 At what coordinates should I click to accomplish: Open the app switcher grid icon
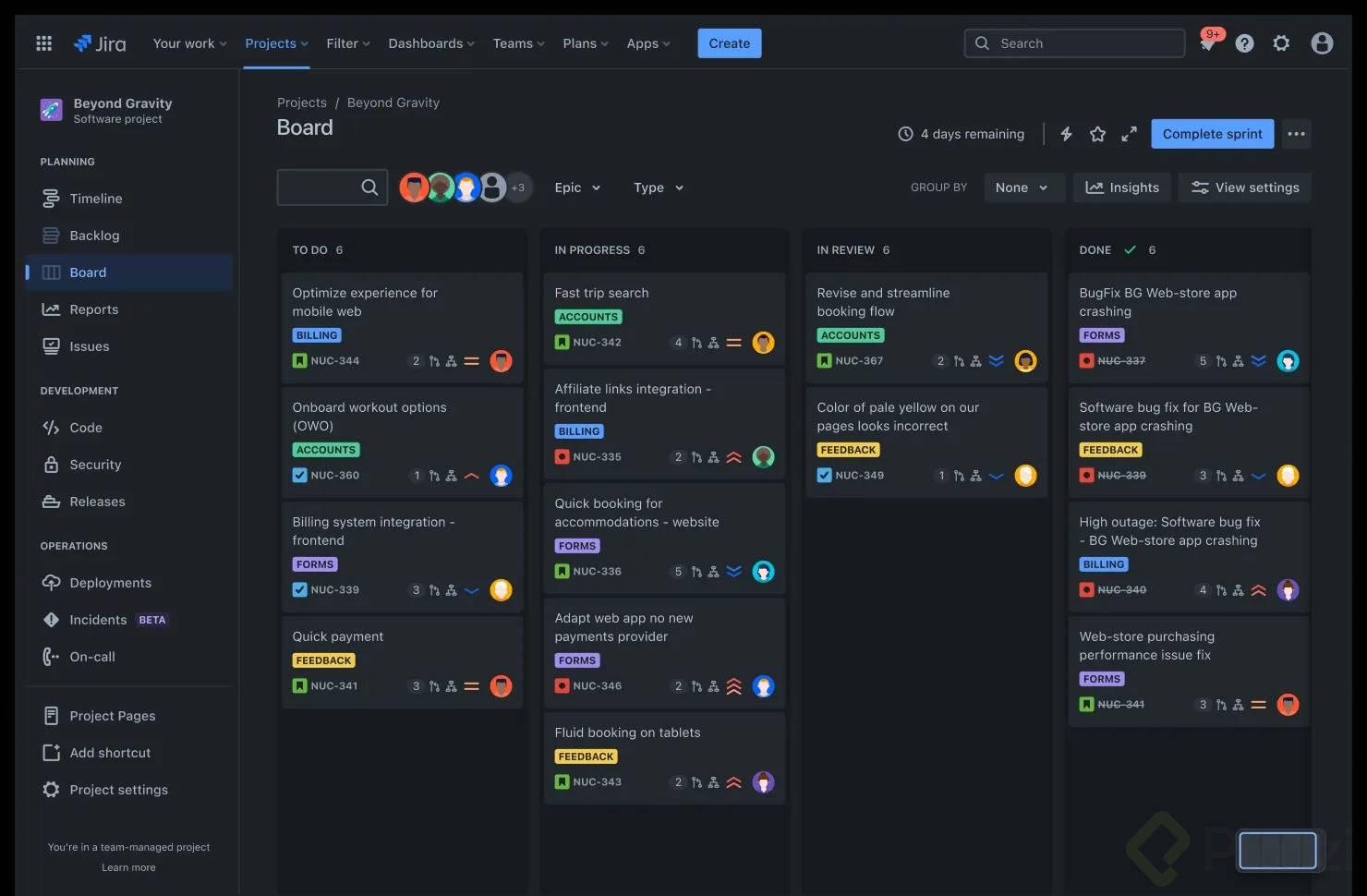43,43
